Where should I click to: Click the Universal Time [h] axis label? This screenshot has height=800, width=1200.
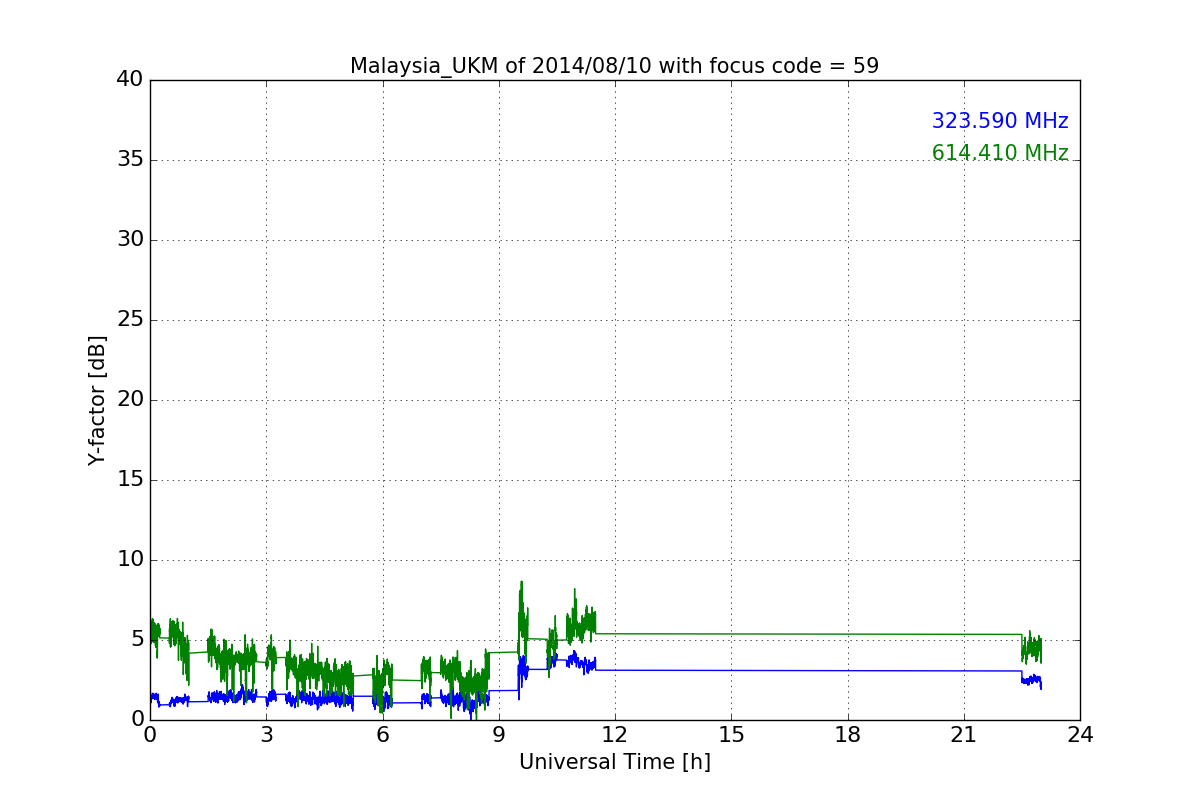[614, 762]
